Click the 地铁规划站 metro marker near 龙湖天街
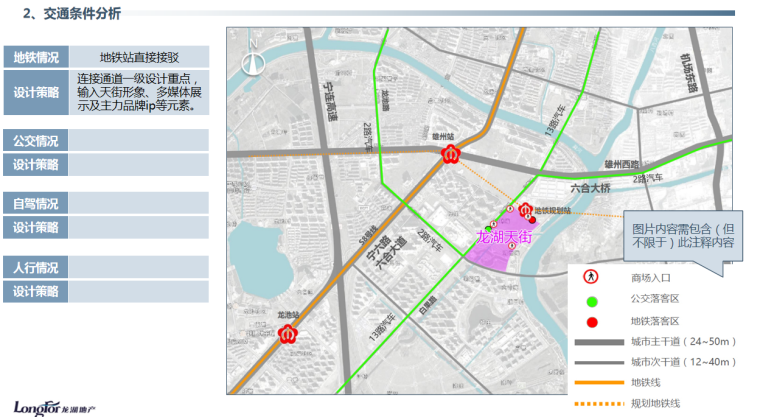The height and width of the screenshot is (417, 760). click(x=518, y=217)
